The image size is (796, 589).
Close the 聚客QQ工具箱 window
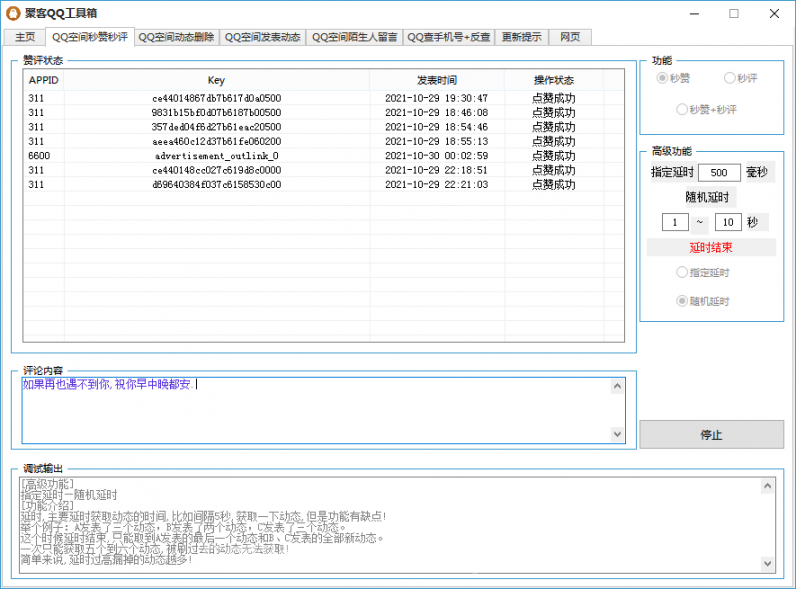pyautogui.click(x=774, y=14)
